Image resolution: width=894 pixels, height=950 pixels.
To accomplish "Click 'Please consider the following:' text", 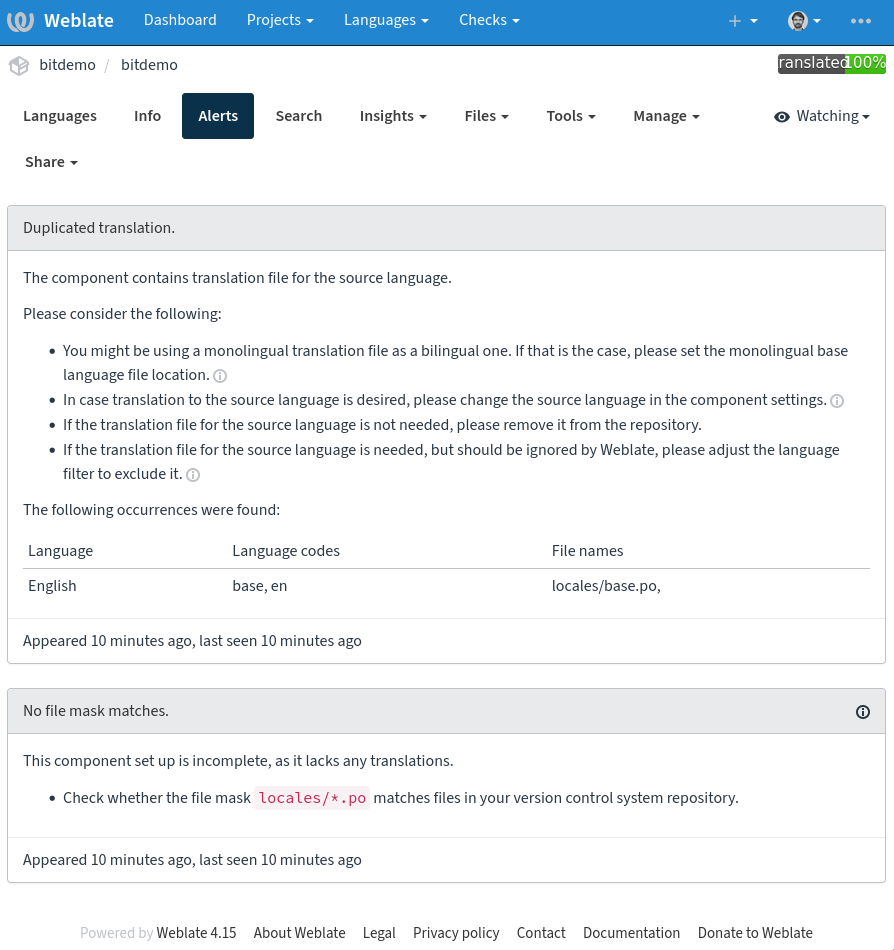I will click(x=122, y=314).
